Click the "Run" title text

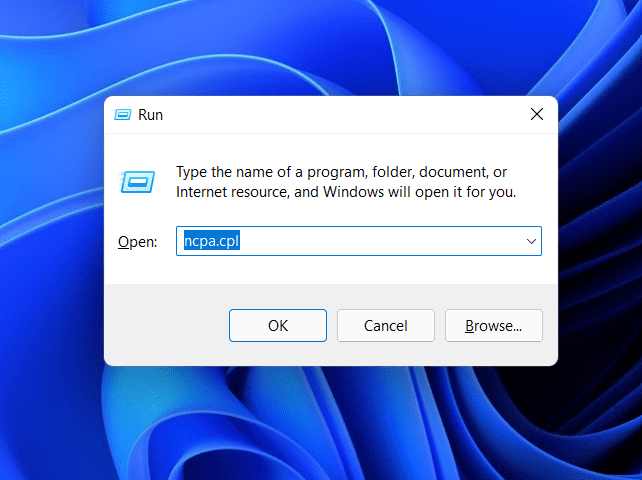point(150,115)
